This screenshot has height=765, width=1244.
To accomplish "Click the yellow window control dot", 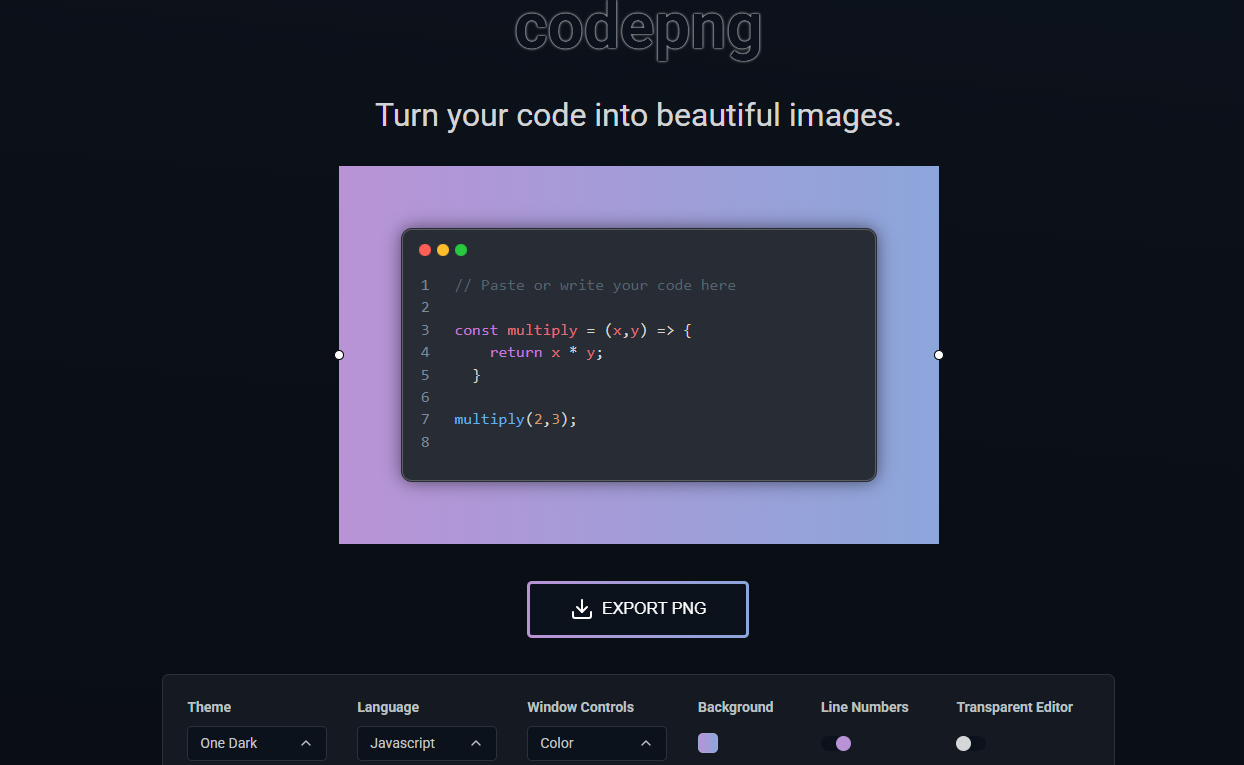I will click(x=443, y=249).
